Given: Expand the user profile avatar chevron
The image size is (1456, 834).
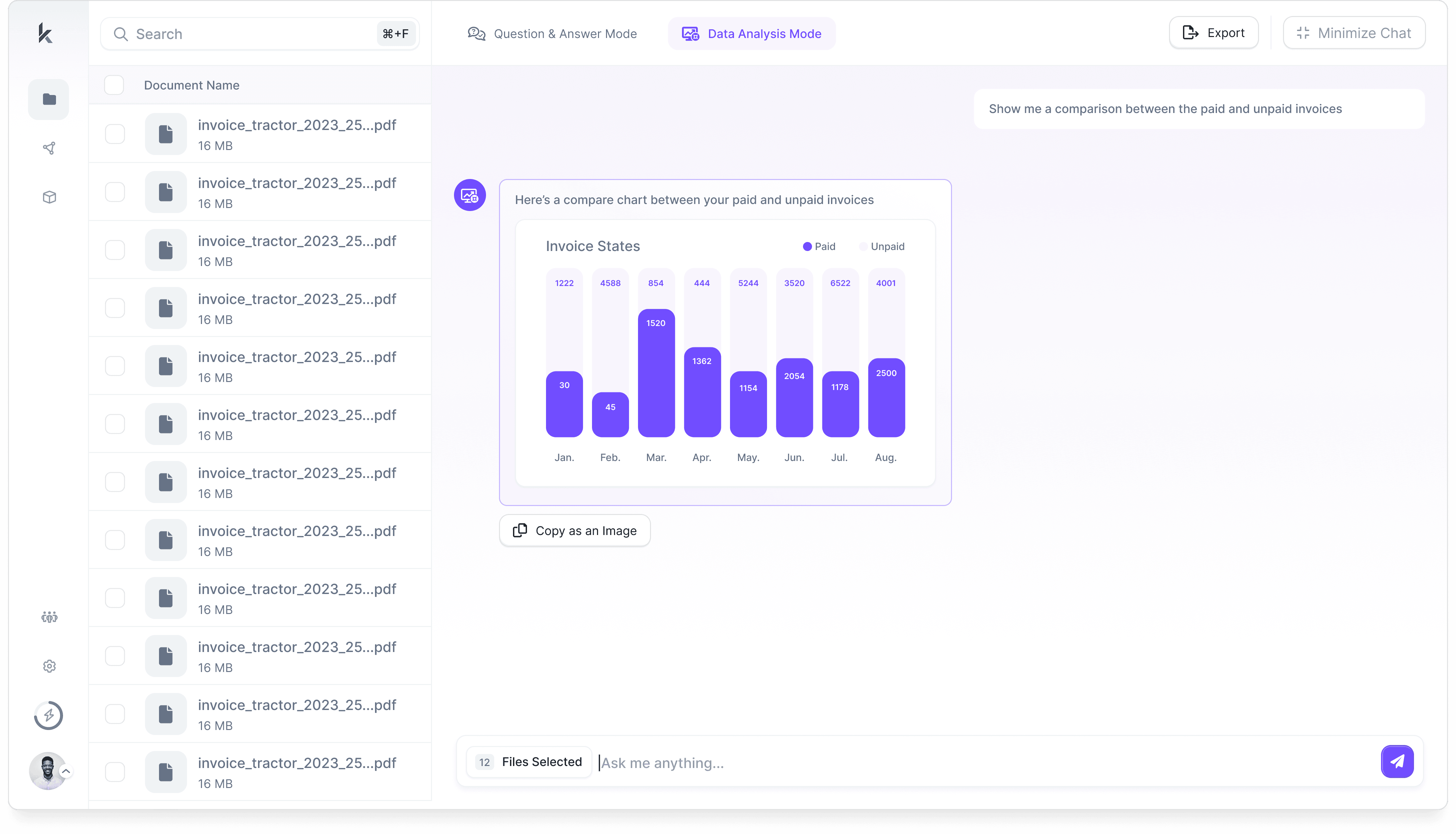Looking at the screenshot, I should point(66,771).
